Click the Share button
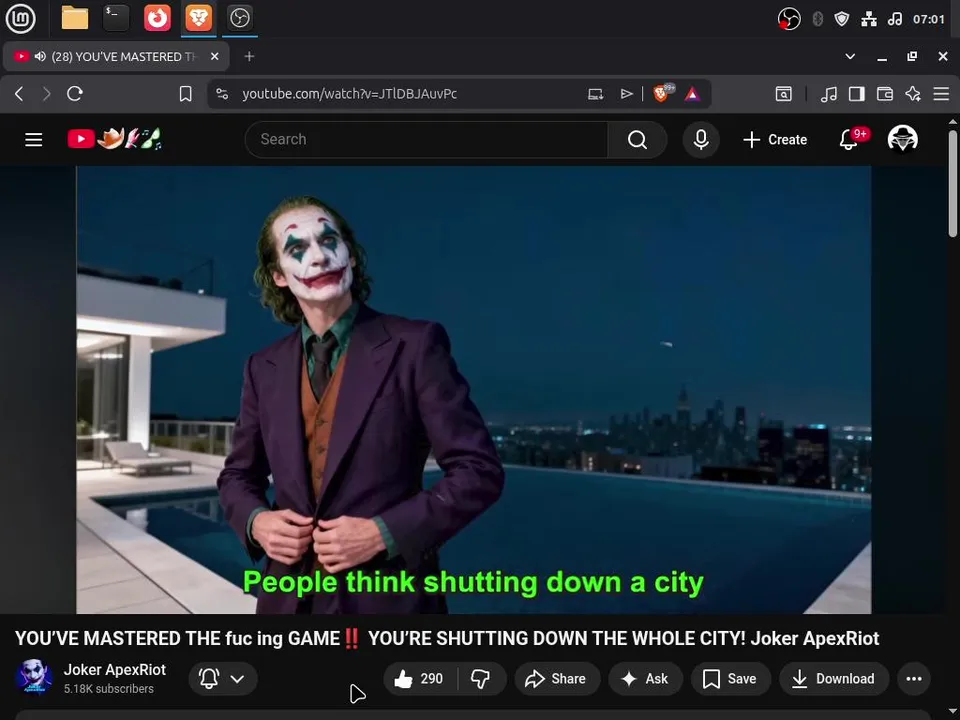 tap(557, 678)
